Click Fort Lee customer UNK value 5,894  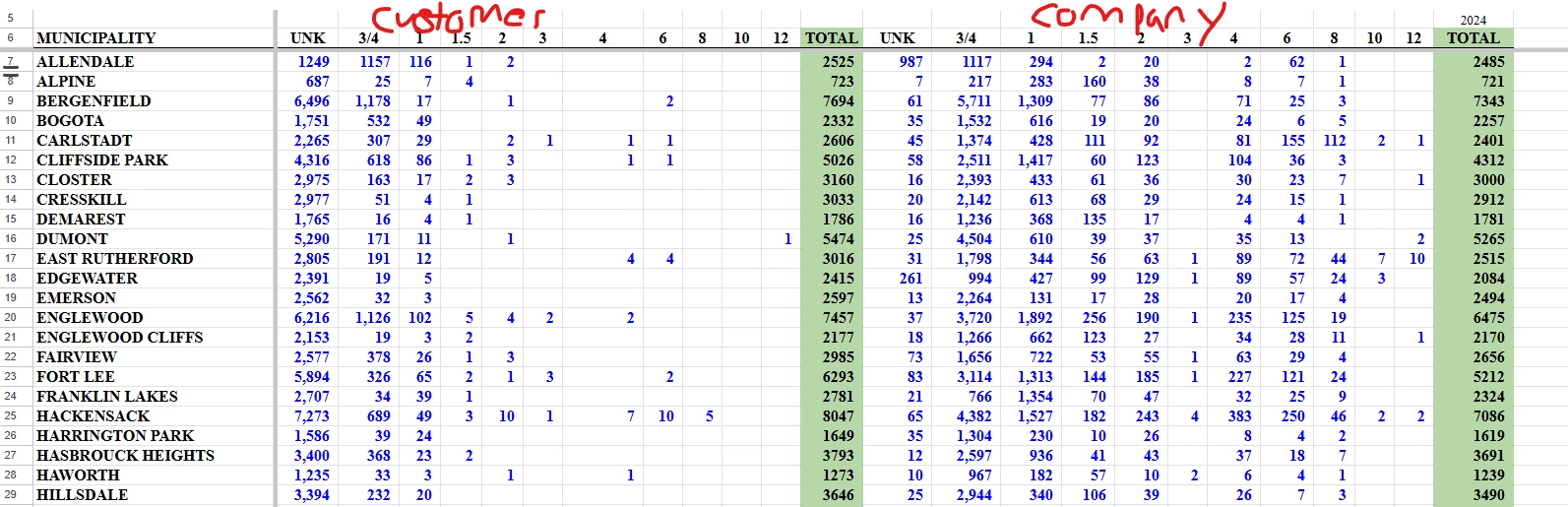311,377
